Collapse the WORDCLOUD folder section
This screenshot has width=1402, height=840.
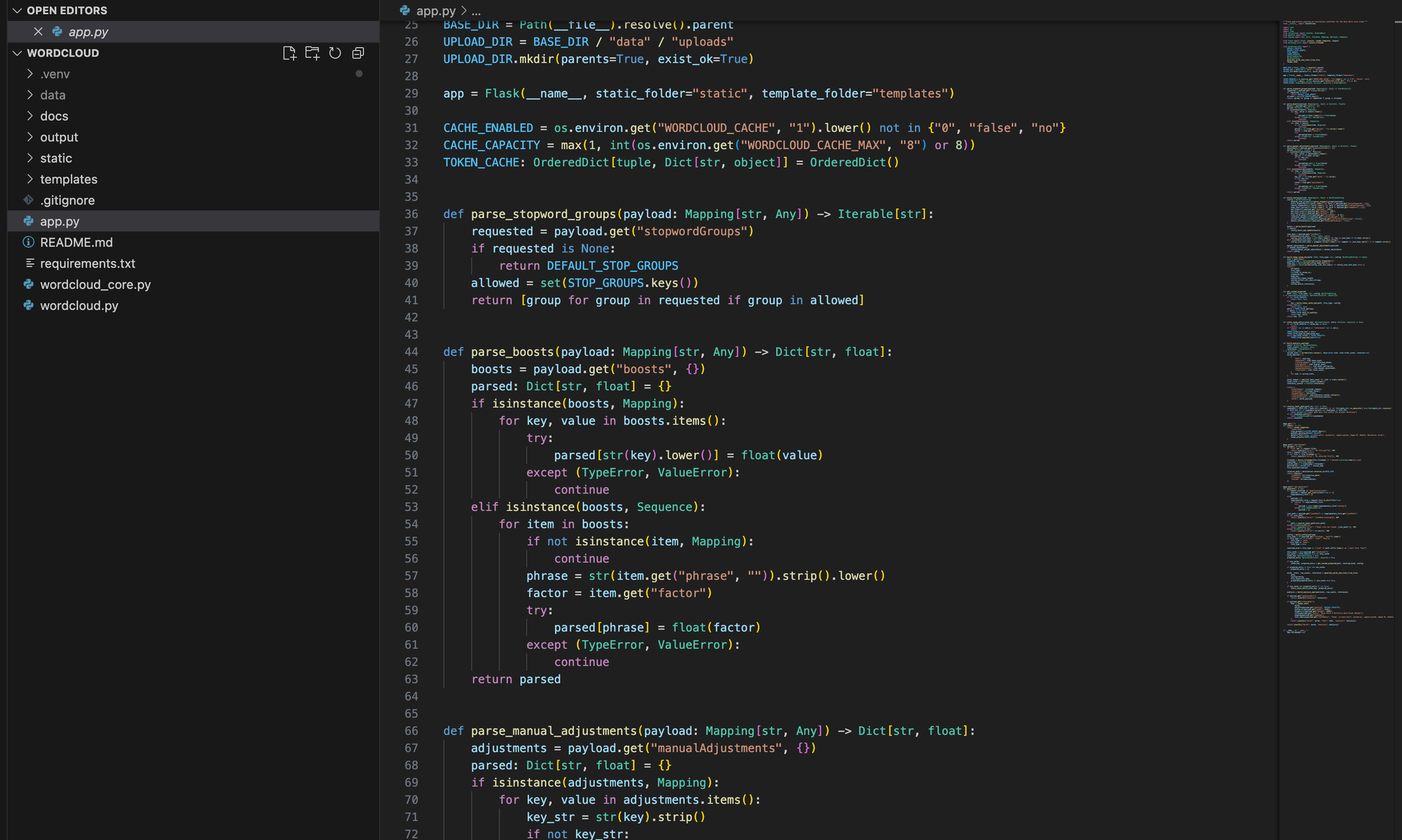(x=17, y=53)
